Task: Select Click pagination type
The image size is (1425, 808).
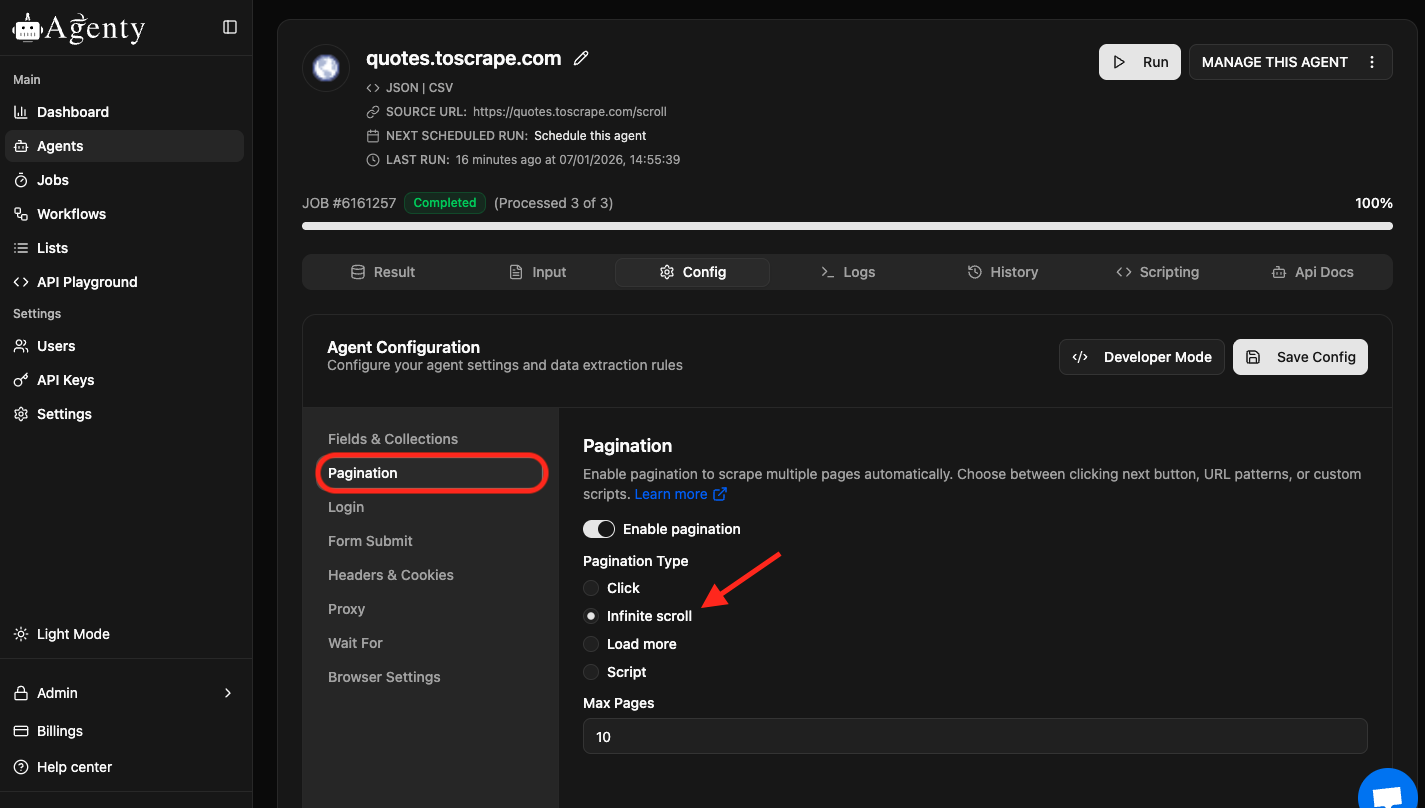Action: point(591,588)
